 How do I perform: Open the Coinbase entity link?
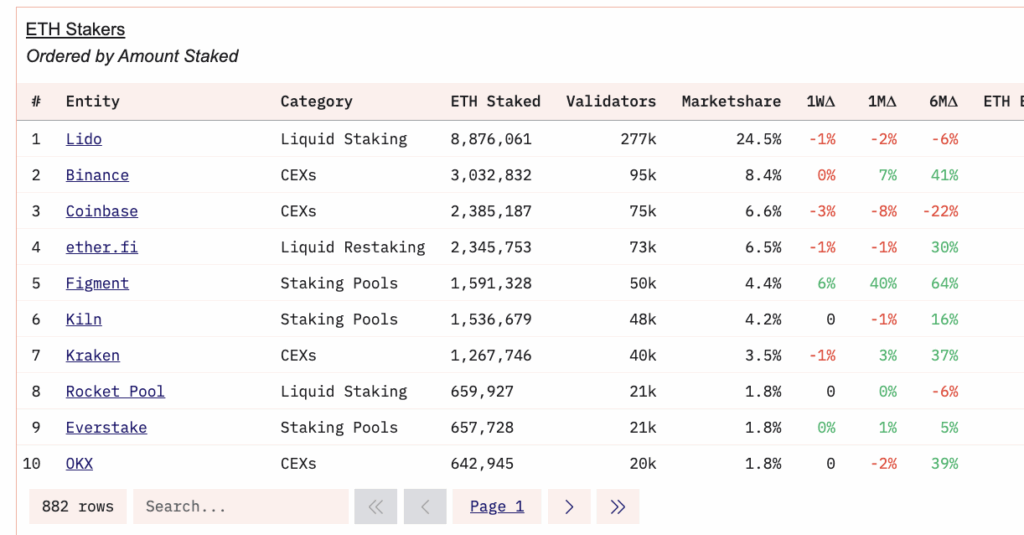point(102,211)
